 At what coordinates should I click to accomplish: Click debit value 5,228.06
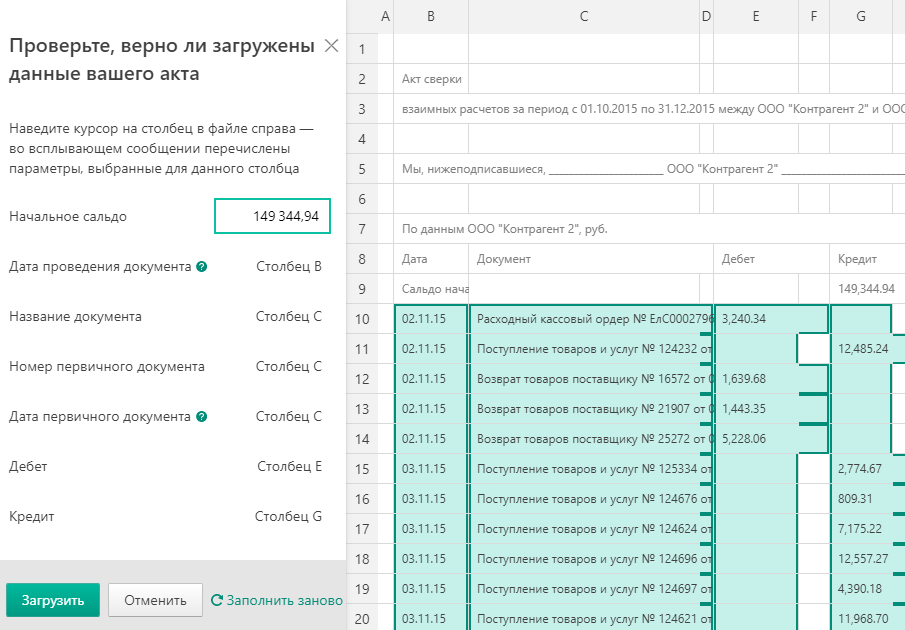772,439
